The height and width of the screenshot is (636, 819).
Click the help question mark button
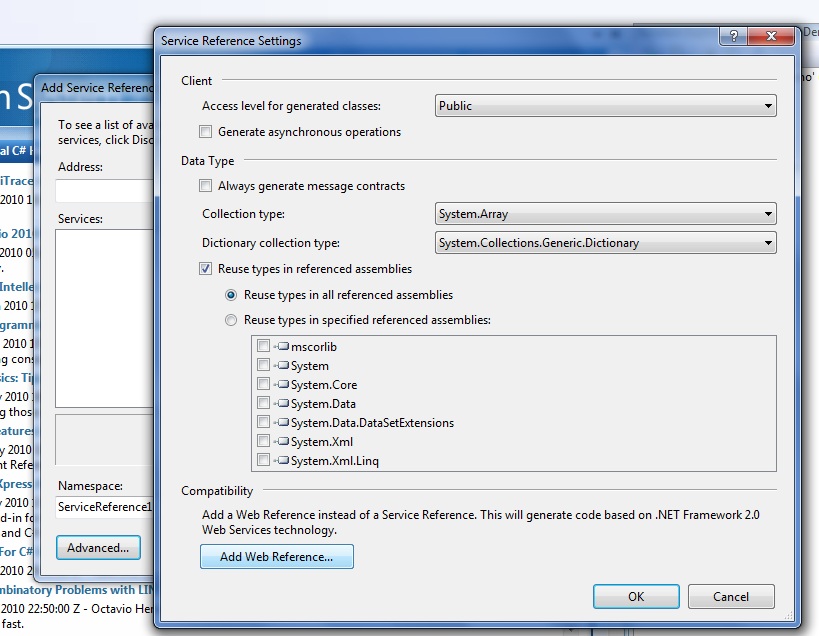click(x=734, y=37)
